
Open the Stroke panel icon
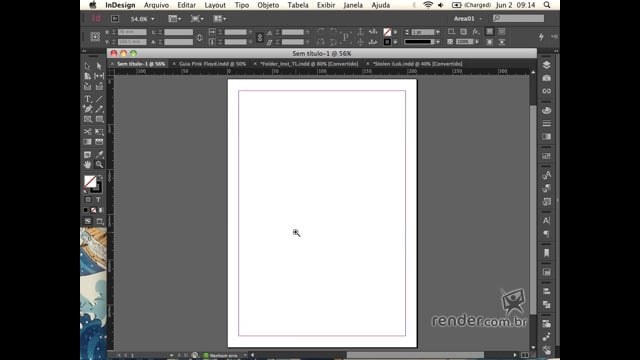tap(547, 124)
